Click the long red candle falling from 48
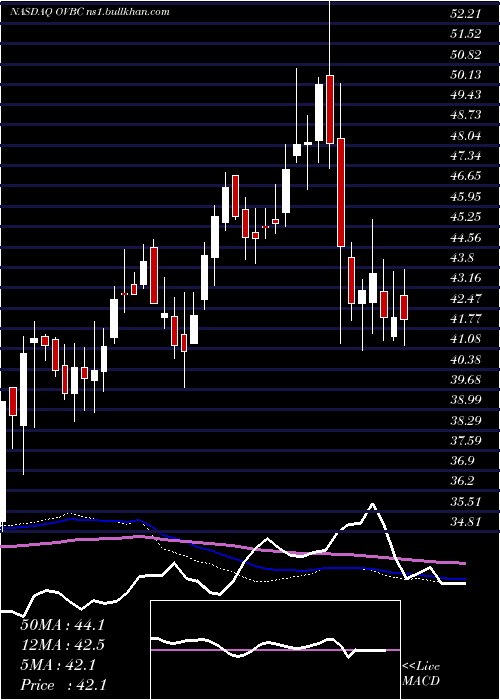 coord(341,192)
